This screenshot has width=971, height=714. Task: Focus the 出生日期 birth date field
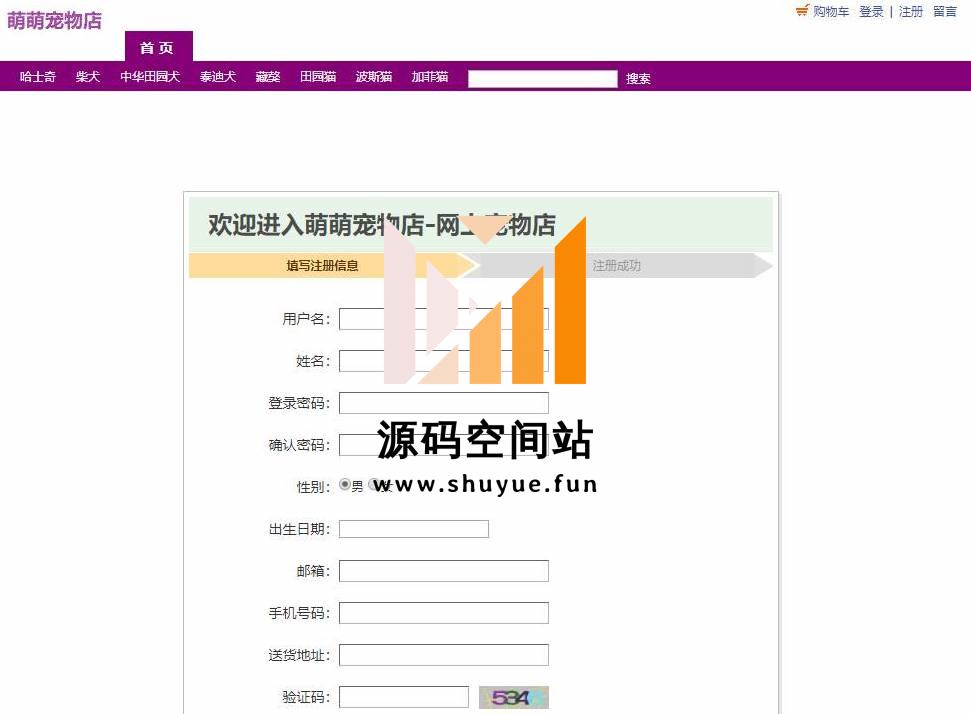pyautogui.click(x=413, y=529)
